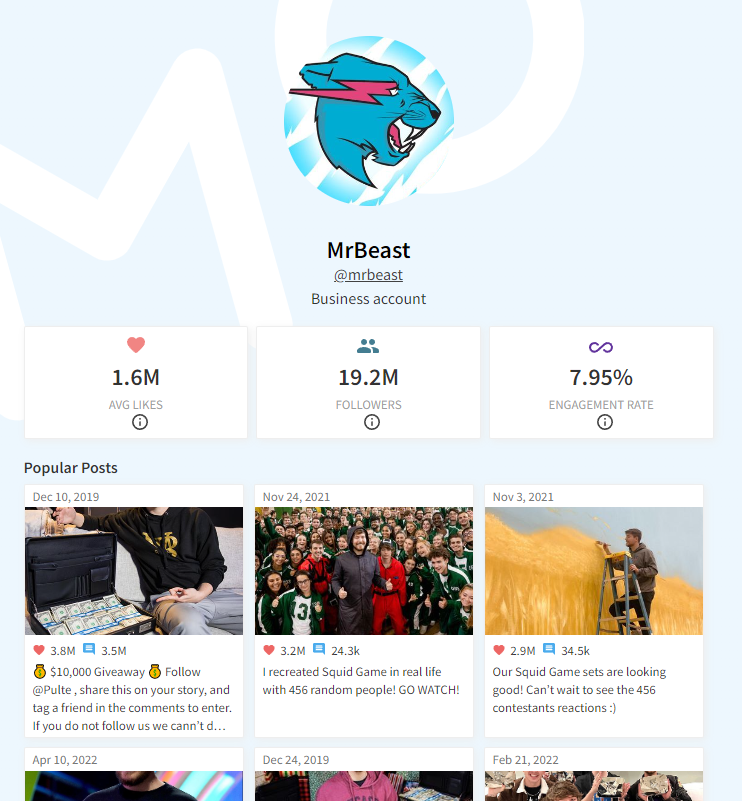The width and height of the screenshot is (742, 801).
Task: Click the pink heart icon above 1.6M
Action: point(136,345)
